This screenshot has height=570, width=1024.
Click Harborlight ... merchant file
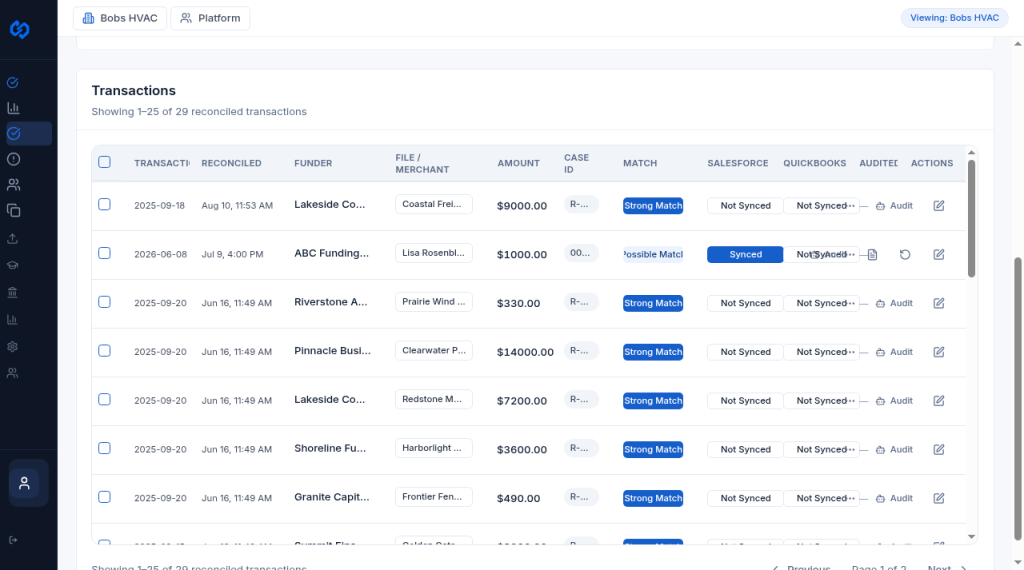(x=434, y=448)
